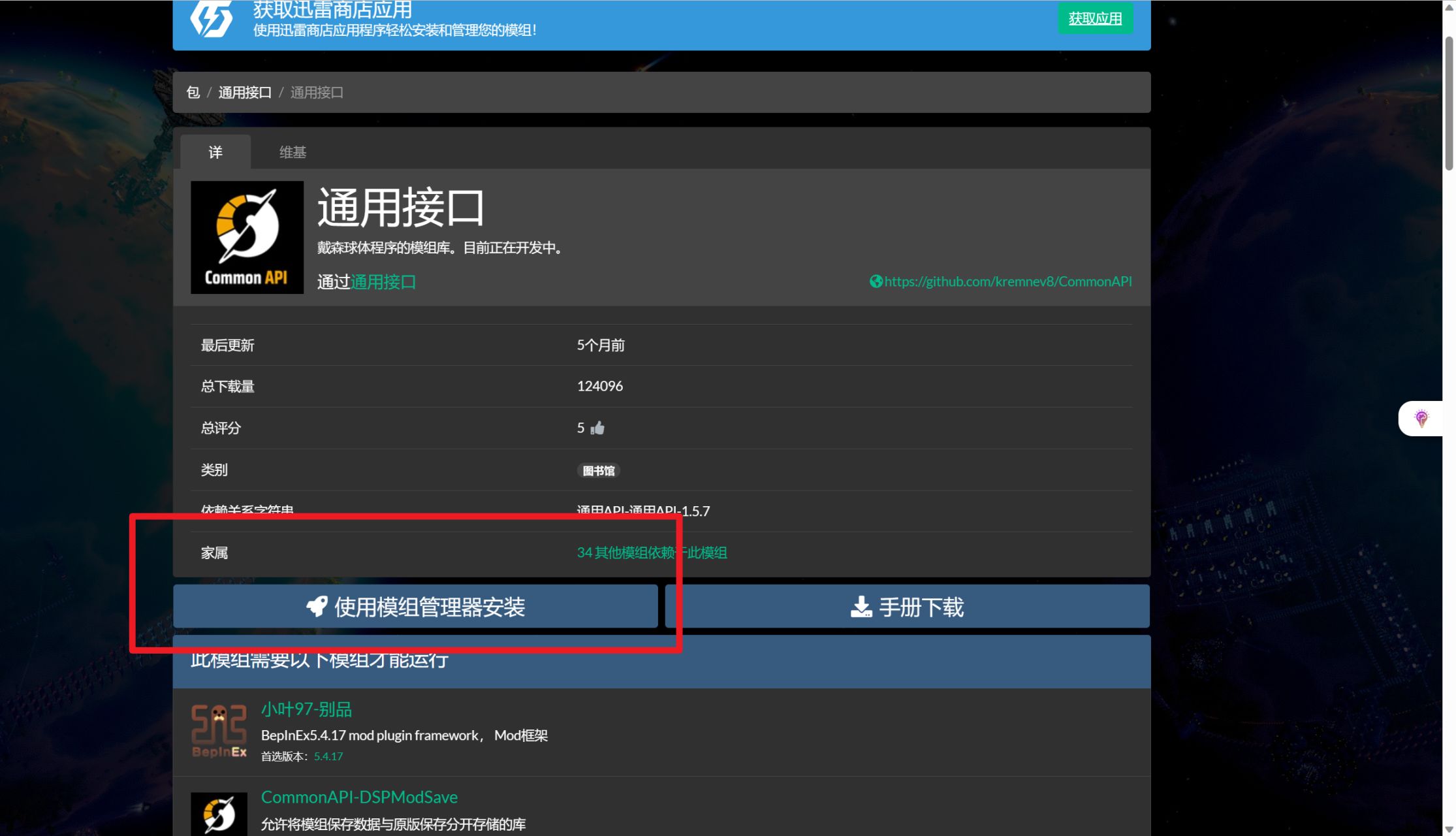Viewport: 1456px width, 836px height.
Task: Open the 小叶97-别品 dependency link
Action: click(306, 709)
